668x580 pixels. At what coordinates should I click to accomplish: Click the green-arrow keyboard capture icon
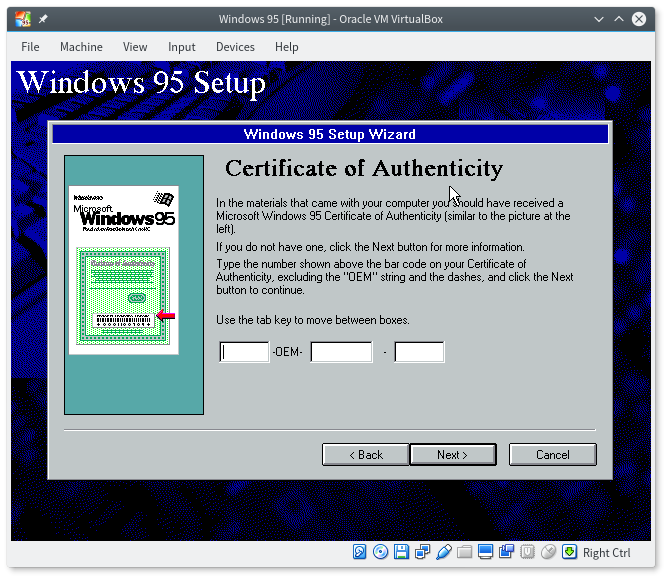pos(569,552)
